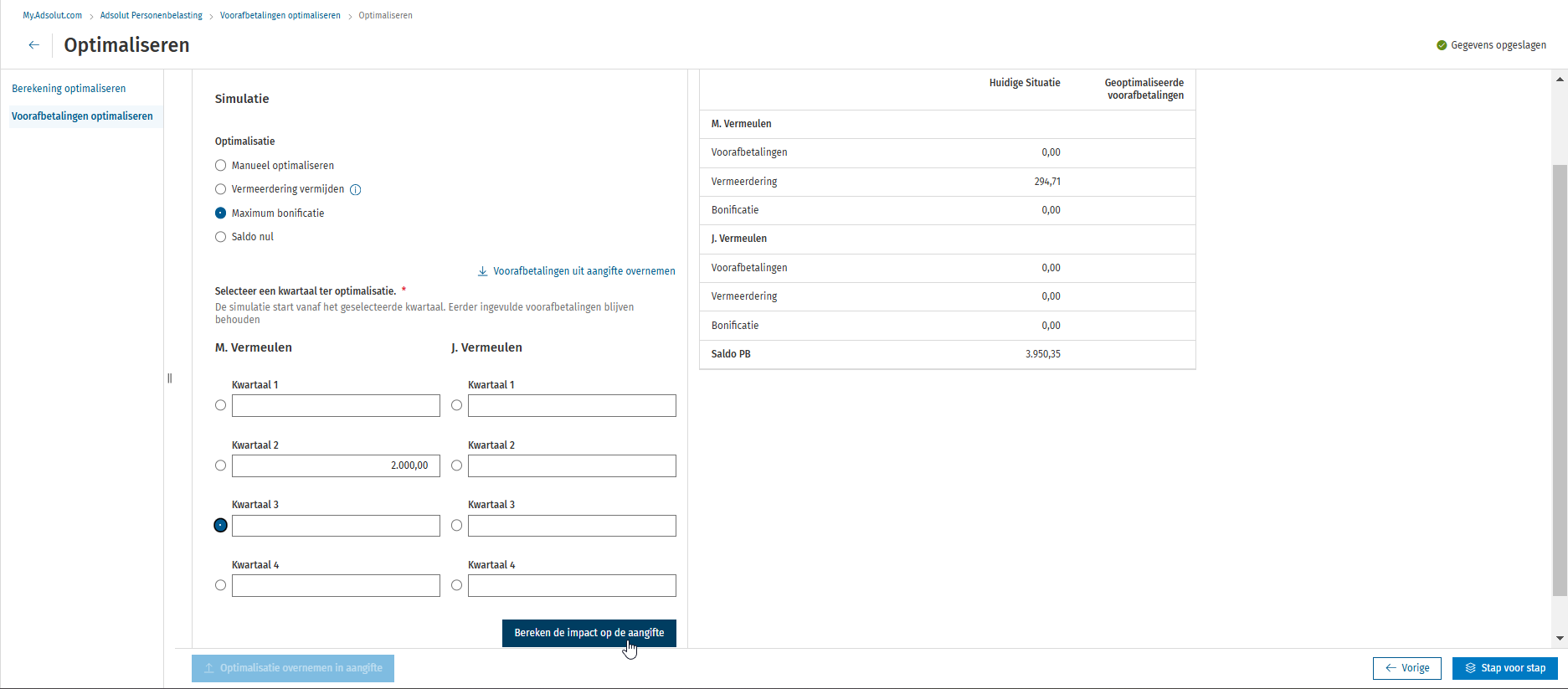
Task: Click the Vorige button
Action: pos(1406,668)
